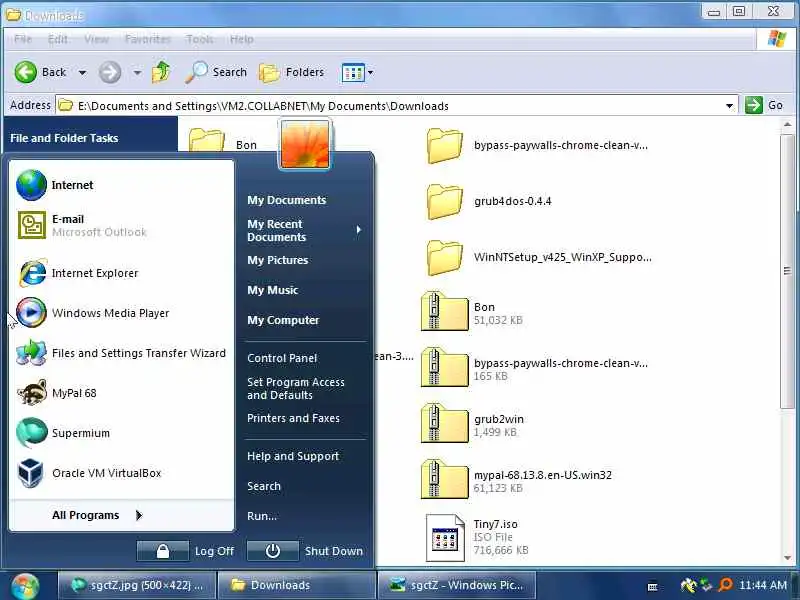Switch to sgctZ.jpg taskbar window
800x600 pixels.
tap(137, 585)
